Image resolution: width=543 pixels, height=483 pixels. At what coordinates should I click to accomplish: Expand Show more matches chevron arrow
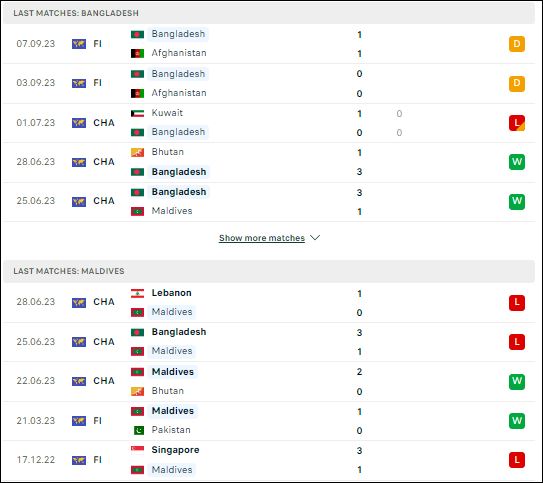(315, 238)
